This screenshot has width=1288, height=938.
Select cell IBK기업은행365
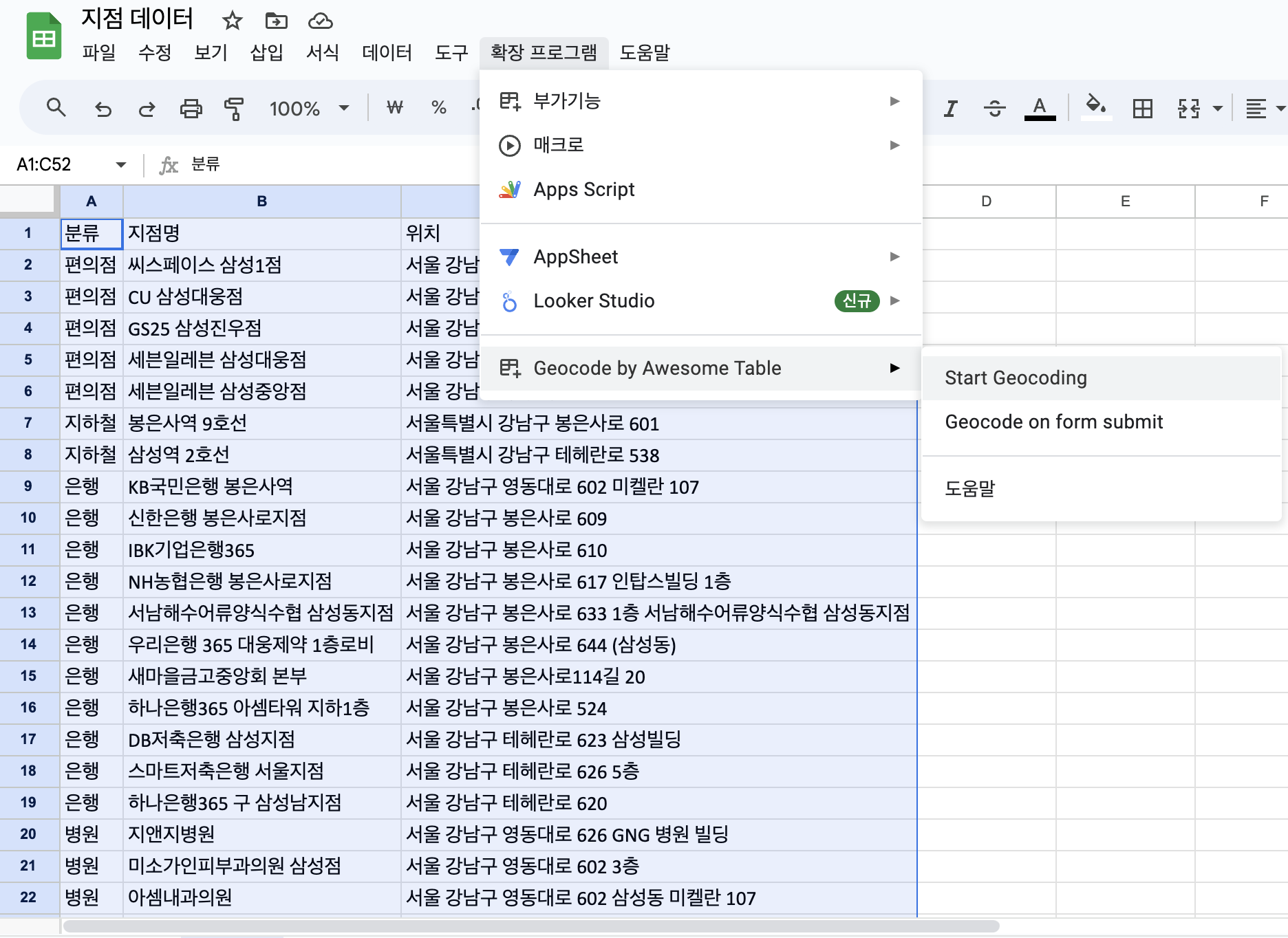262,549
